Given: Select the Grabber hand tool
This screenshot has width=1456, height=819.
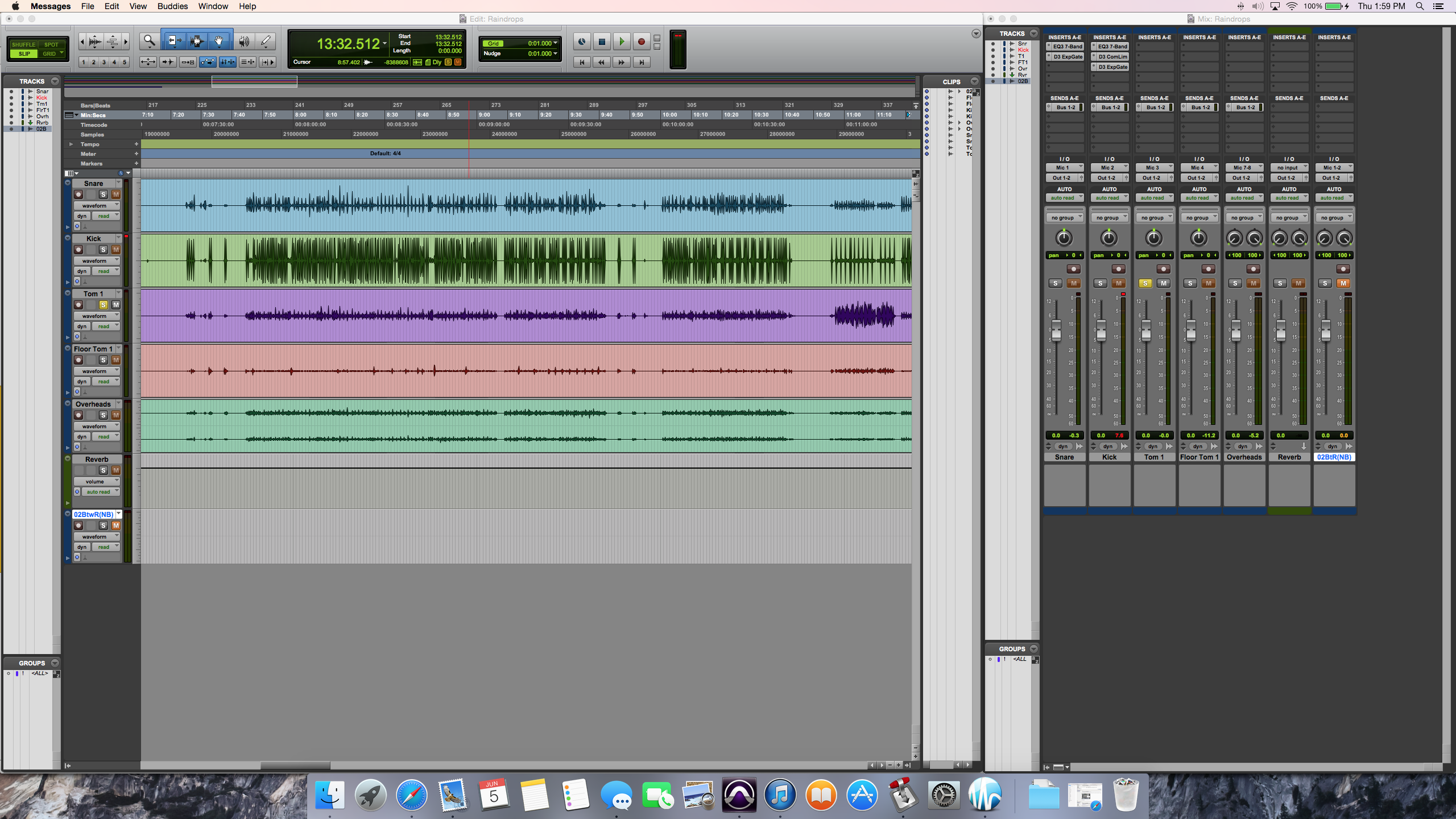Looking at the screenshot, I should (219, 41).
